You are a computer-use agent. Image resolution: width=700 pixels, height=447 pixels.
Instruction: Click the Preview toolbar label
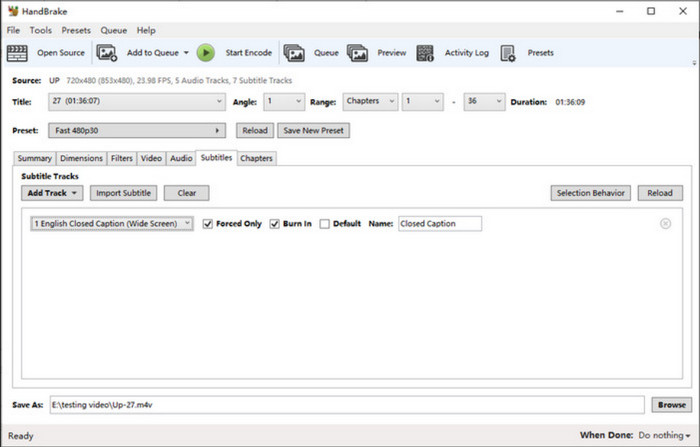click(x=392, y=53)
